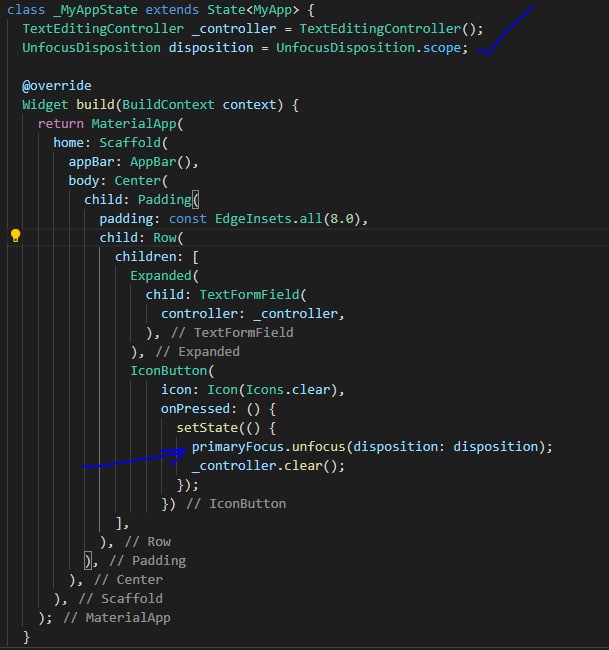Click the class name _MyAppState
Screen dimensions: 609x650
[x=95, y=10]
